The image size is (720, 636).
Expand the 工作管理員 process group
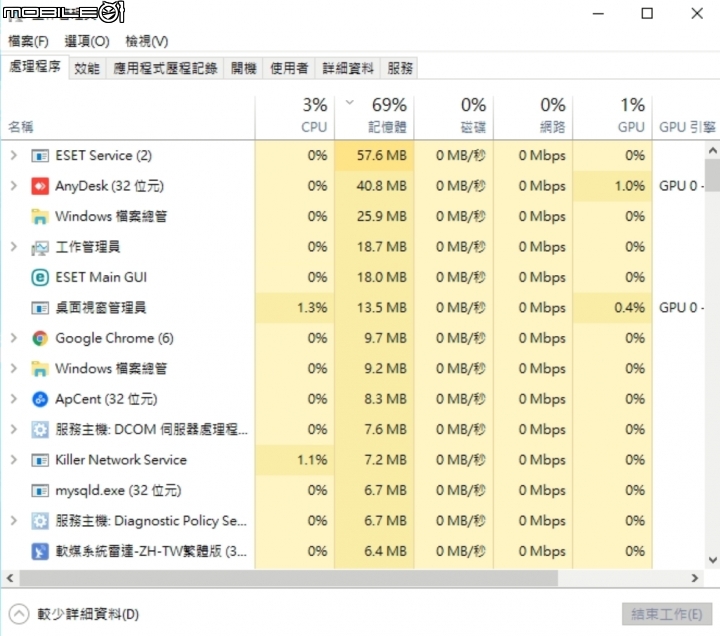click(14, 247)
